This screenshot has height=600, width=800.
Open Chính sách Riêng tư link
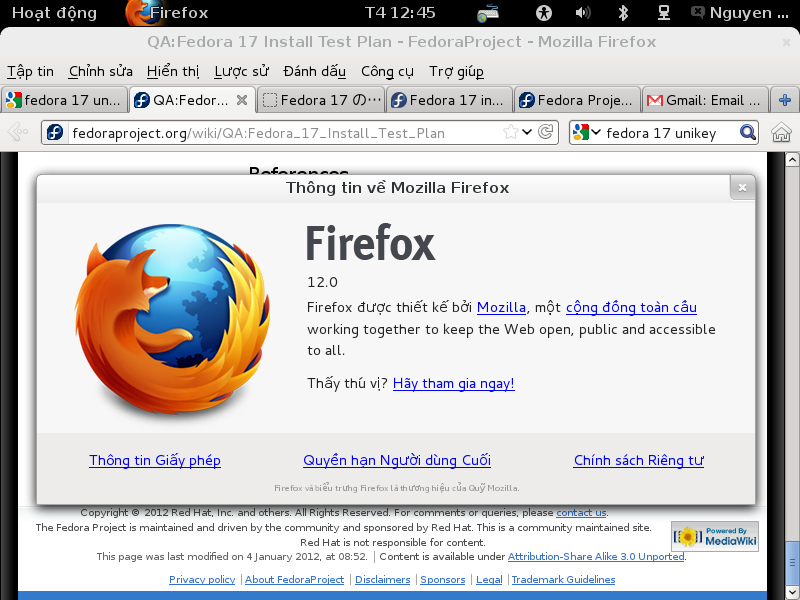(638, 460)
